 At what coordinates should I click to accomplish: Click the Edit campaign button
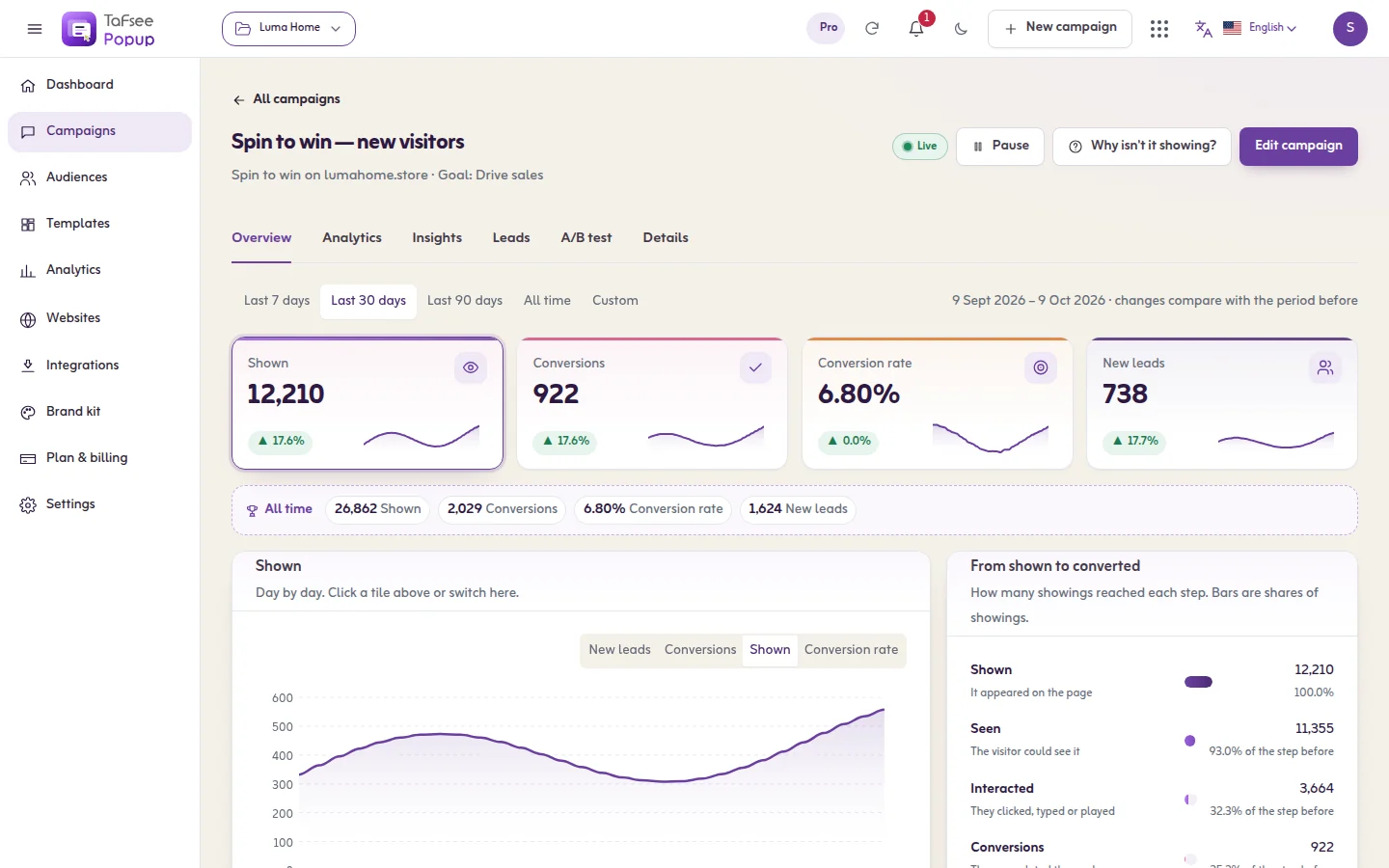coord(1298,147)
